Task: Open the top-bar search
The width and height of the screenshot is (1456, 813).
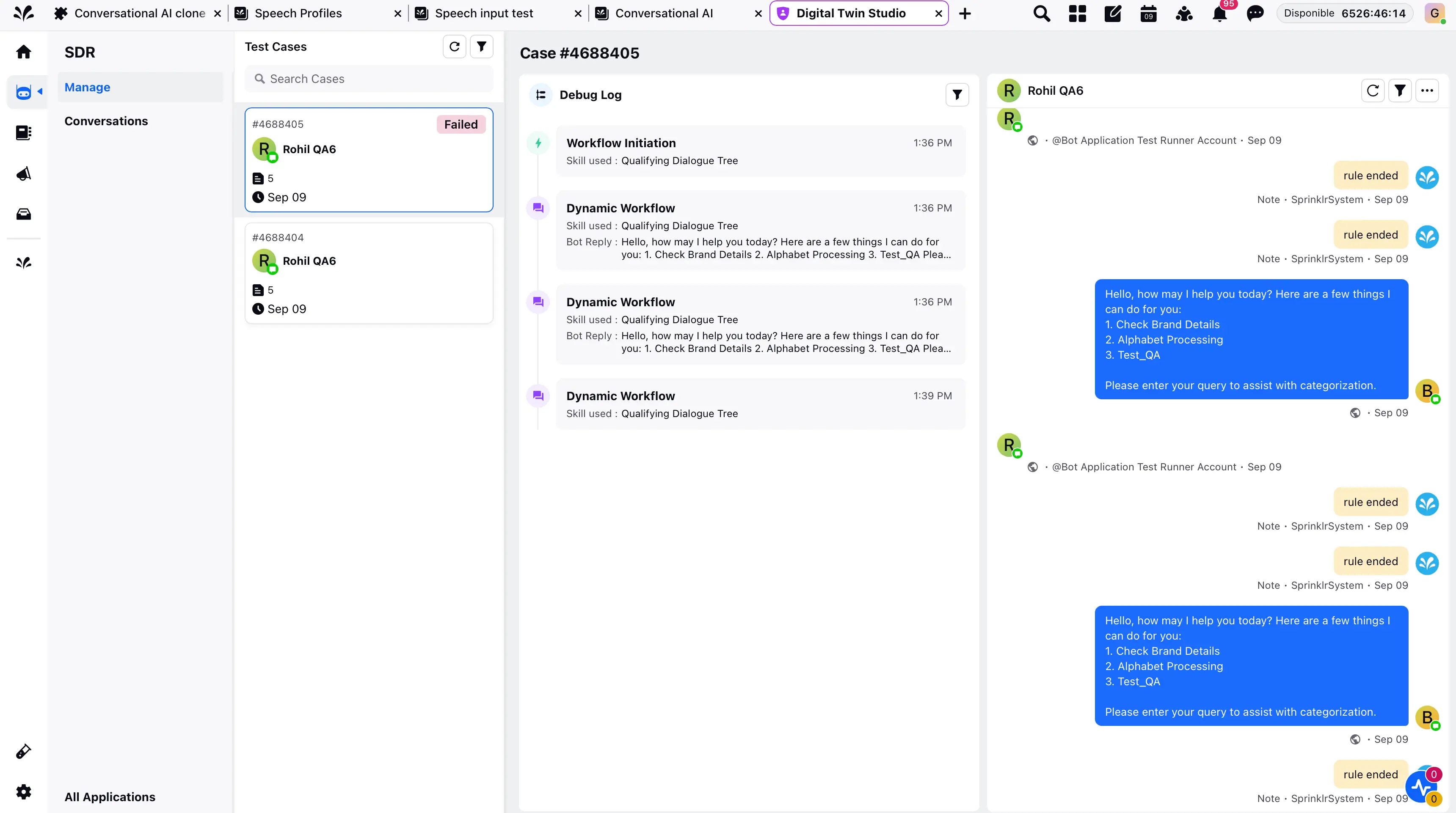Action: click(x=1041, y=14)
